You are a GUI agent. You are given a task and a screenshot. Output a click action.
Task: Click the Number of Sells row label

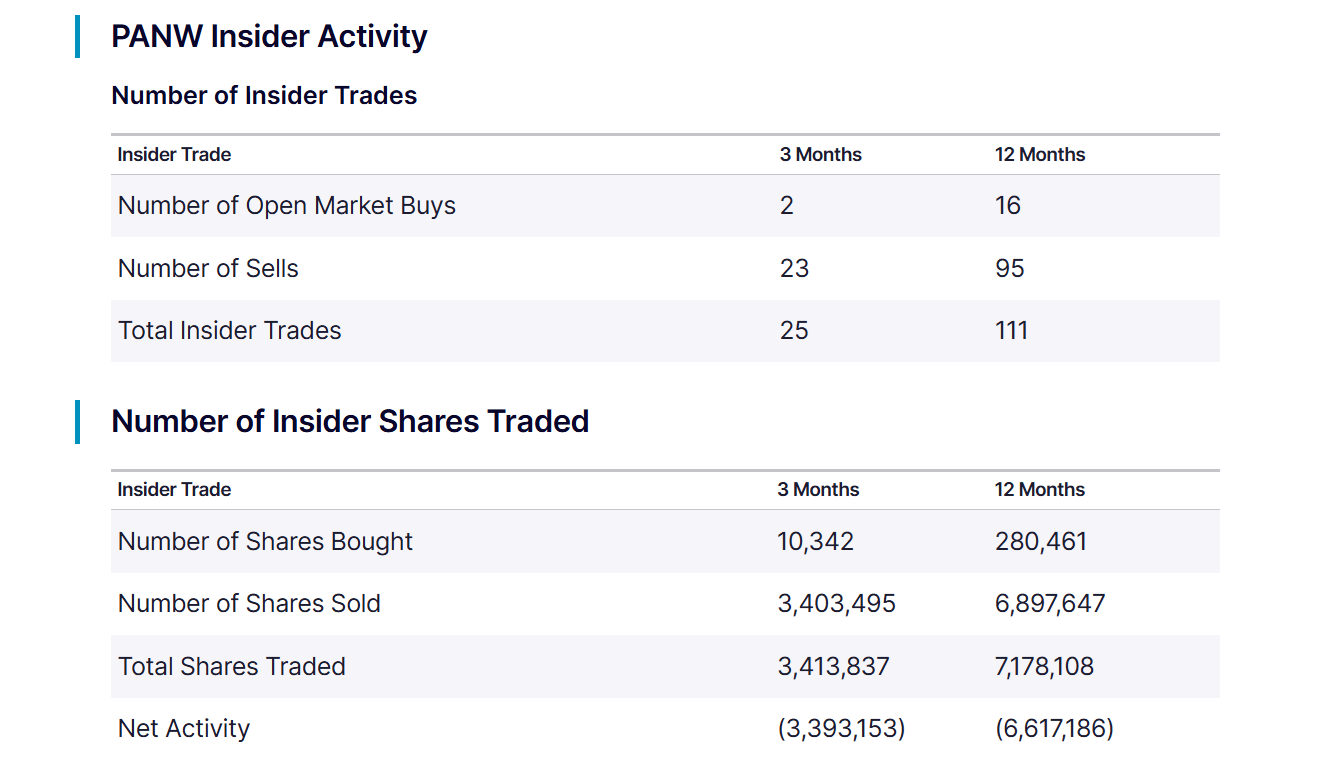[x=208, y=269]
